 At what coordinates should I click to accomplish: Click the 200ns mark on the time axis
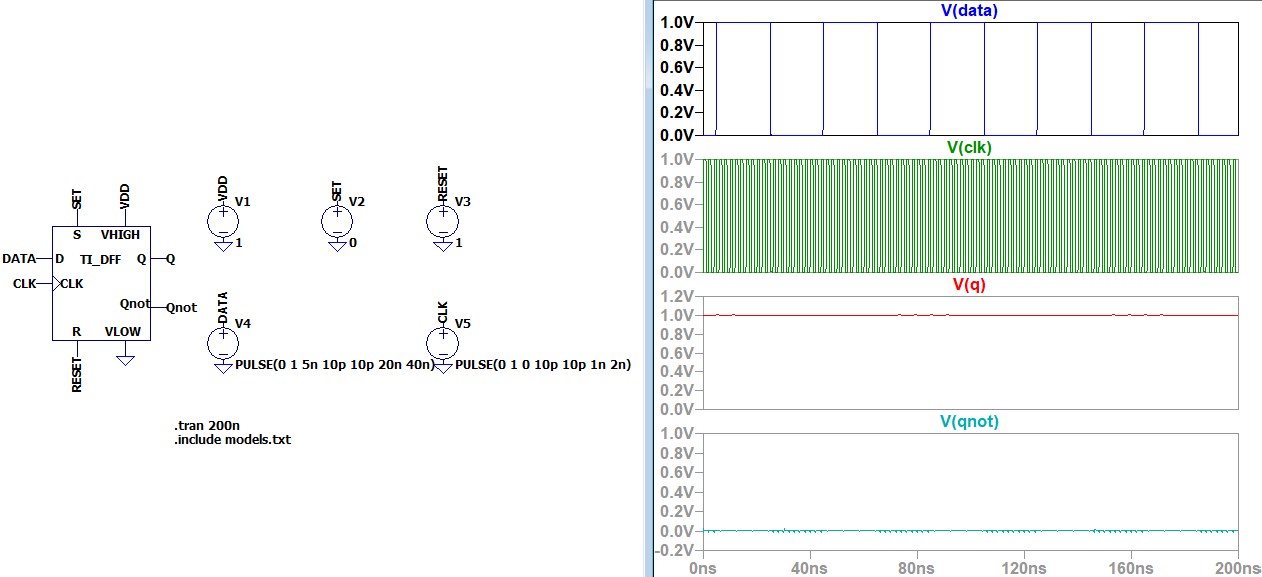tap(1236, 567)
